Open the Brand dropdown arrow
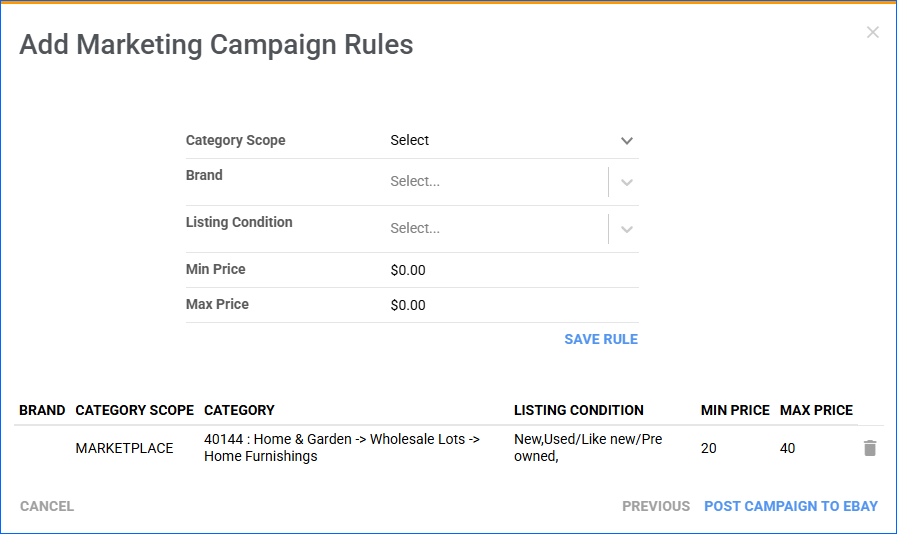The height and width of the screenshot is (534, 897). [x=626, y=182]
